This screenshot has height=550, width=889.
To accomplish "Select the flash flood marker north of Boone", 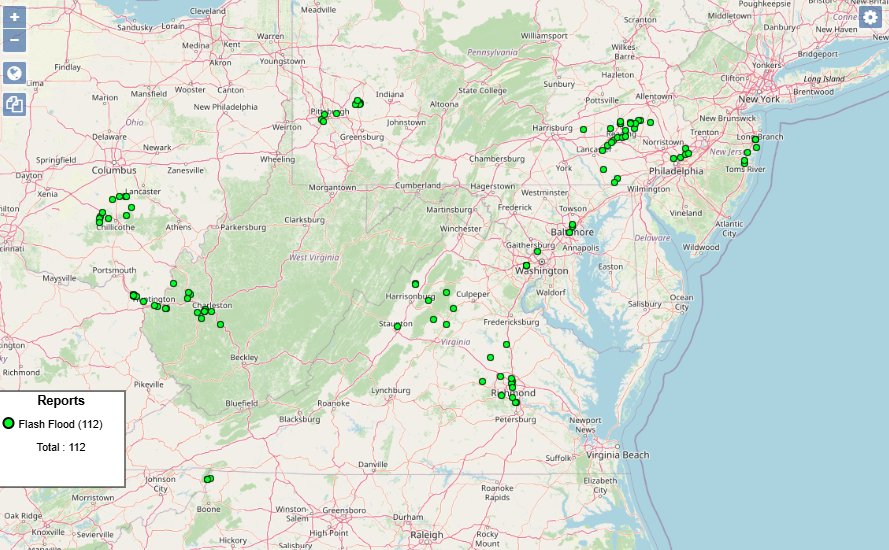I will pos(208,479).
